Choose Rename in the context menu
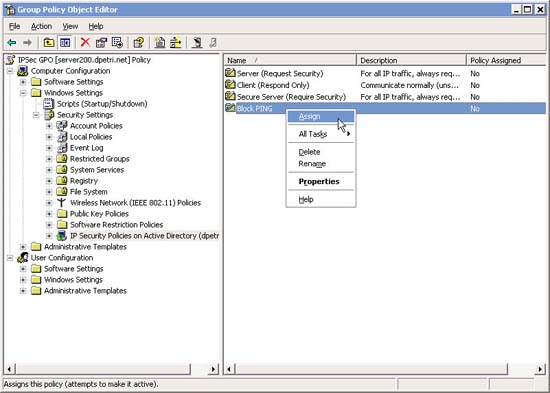550x393 pixels. point(321,164)
